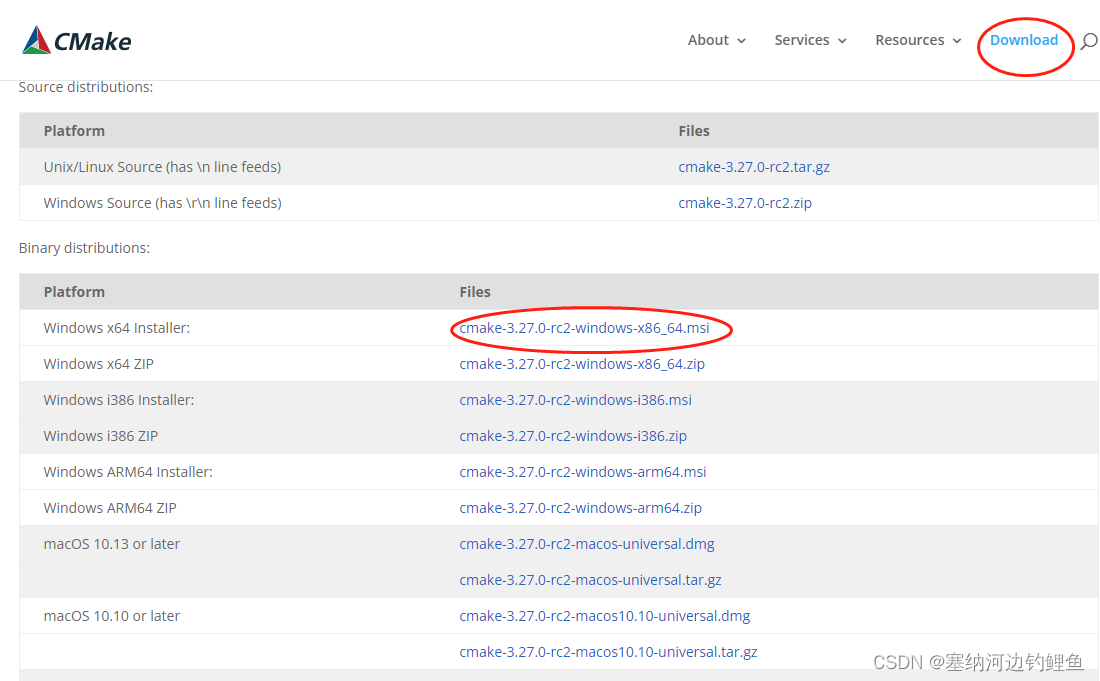Download cmake-3.27.0-rc2.zip source

pos(744,203)
